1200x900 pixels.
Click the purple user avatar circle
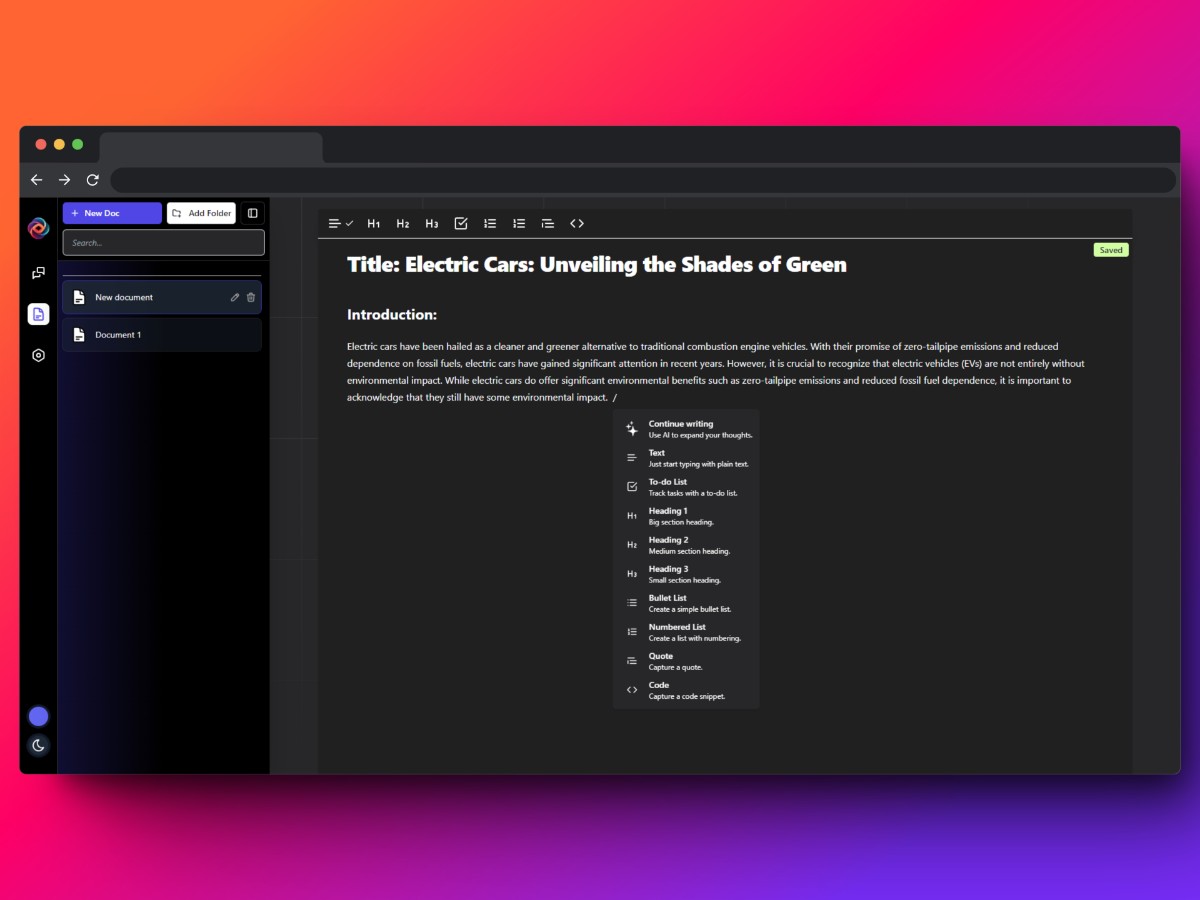click(38, 716)
